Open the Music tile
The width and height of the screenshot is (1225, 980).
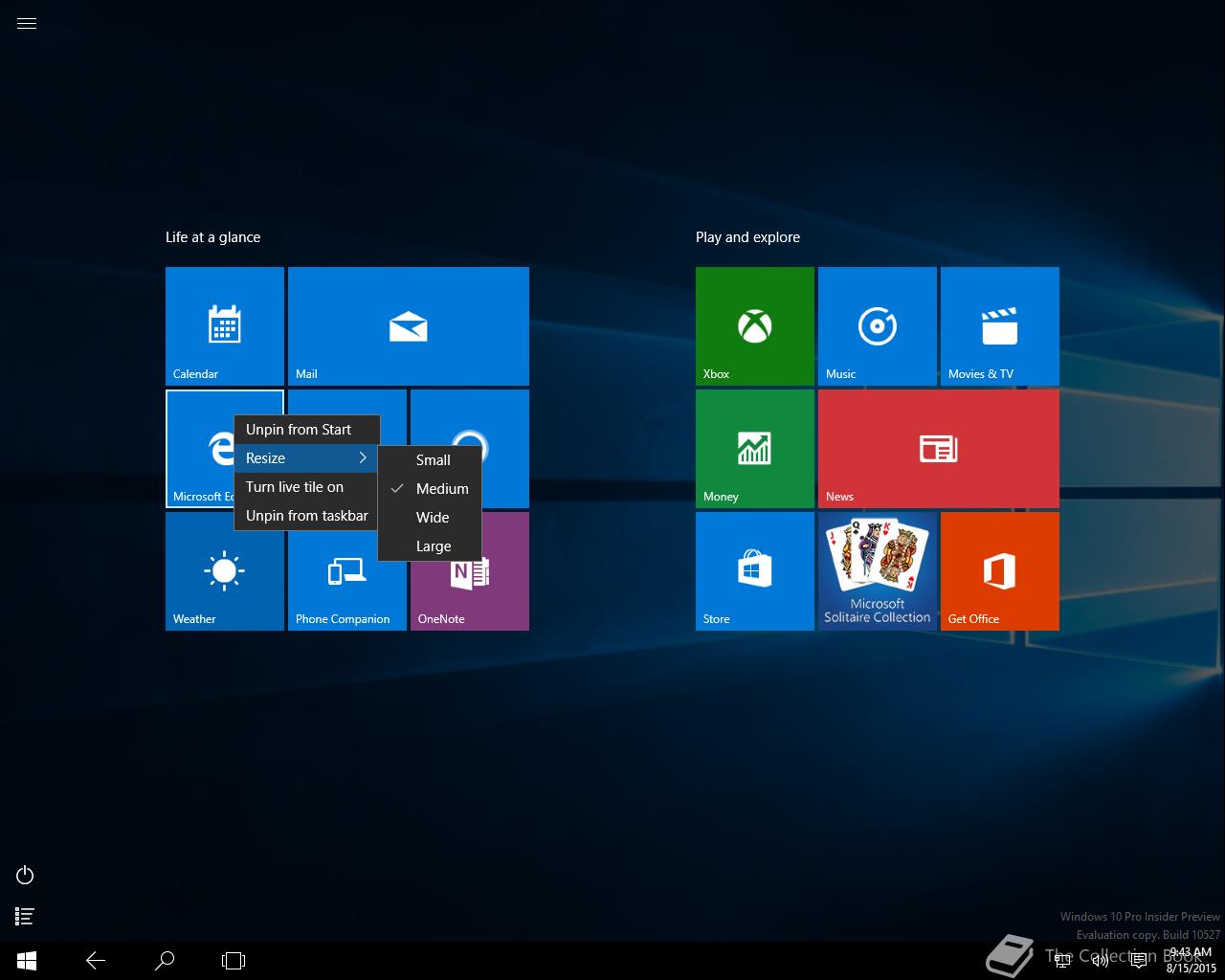click(x=878, y=326)
